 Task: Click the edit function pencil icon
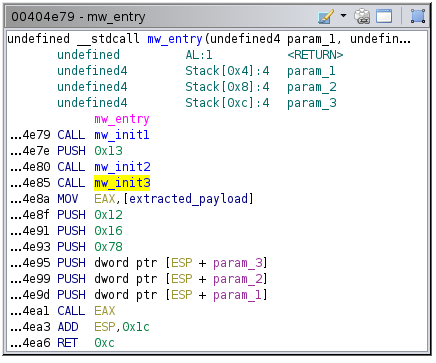click(326, 16)
